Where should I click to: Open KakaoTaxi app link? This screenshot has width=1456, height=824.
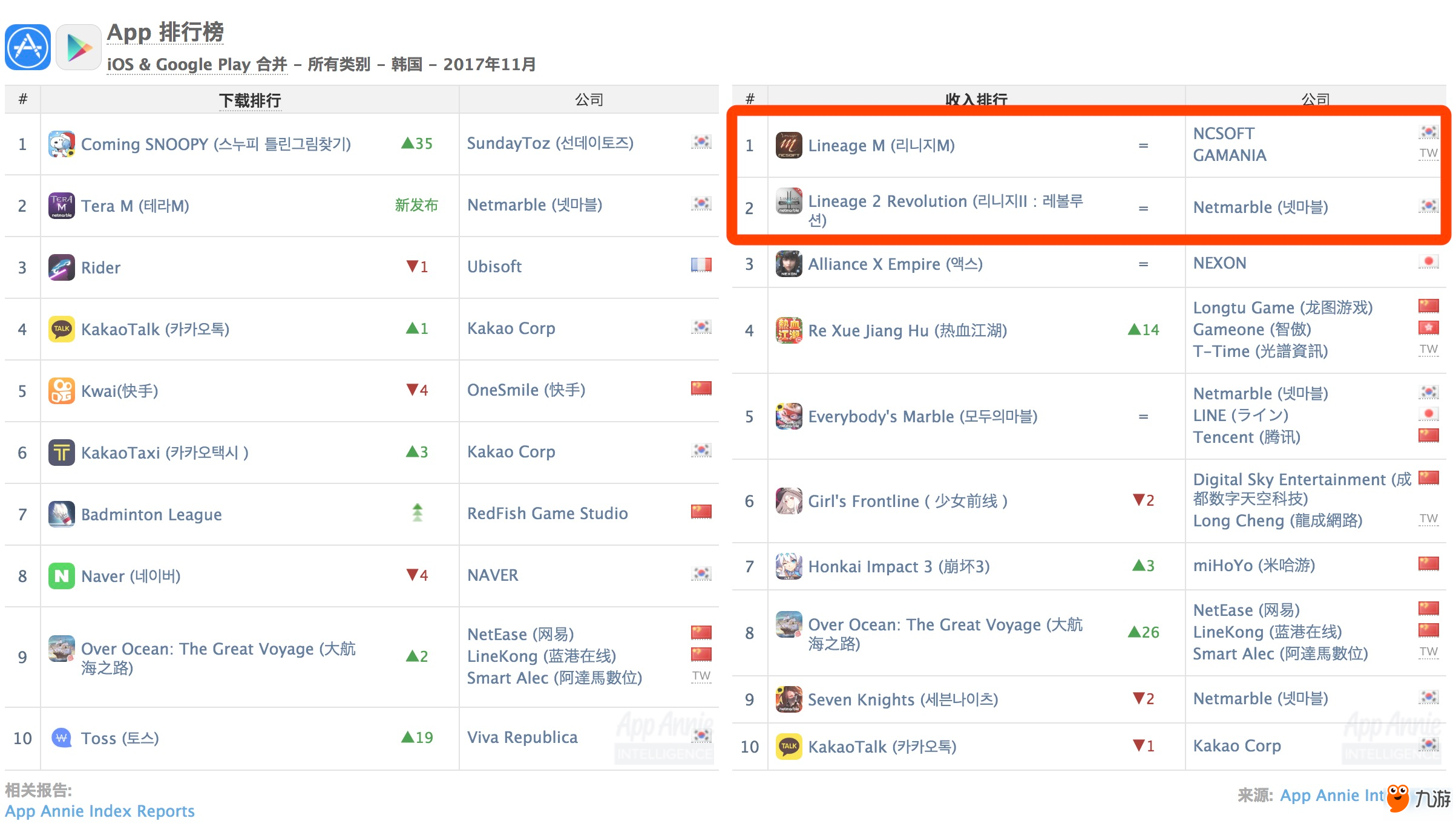click(165, 453)
